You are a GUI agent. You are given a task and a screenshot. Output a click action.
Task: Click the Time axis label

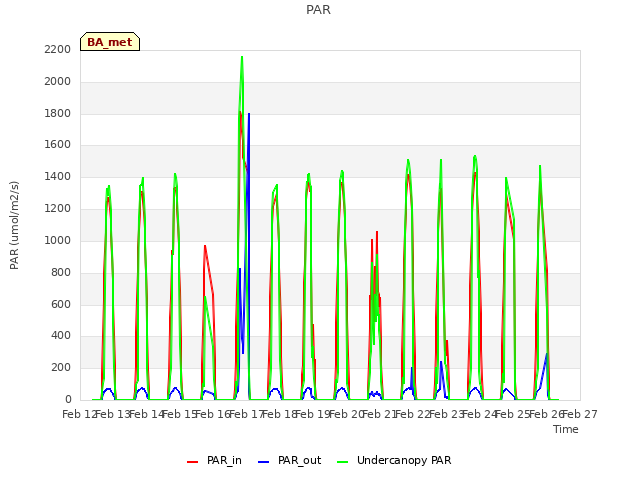[x=566, y=429]
